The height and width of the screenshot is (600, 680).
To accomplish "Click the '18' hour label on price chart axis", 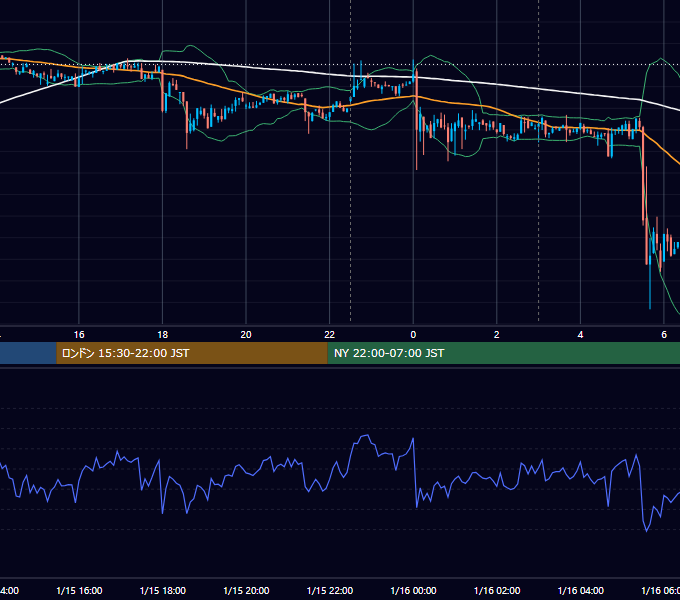I will (x=163, y=335).
